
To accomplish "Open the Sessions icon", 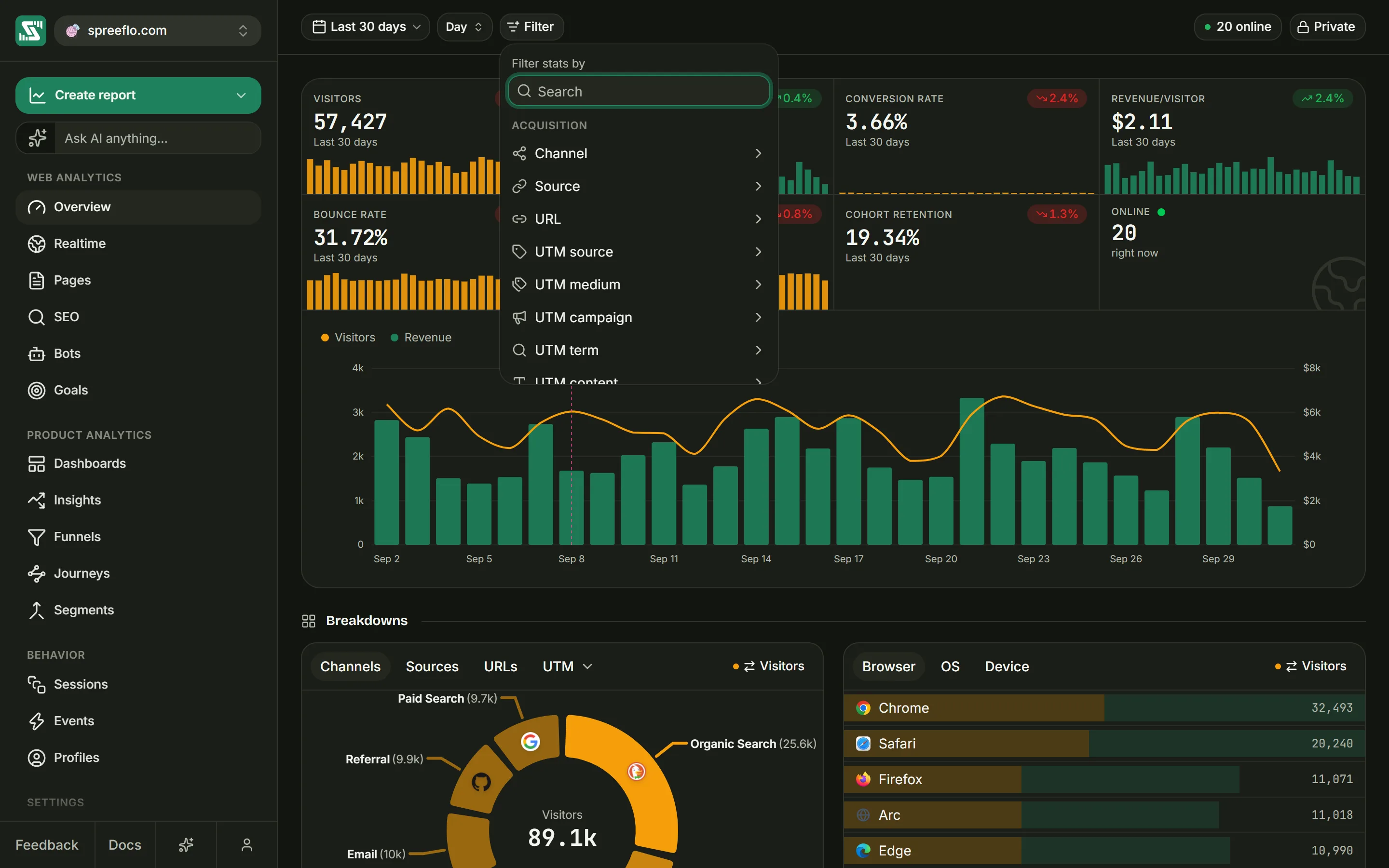I will [36, 684].
